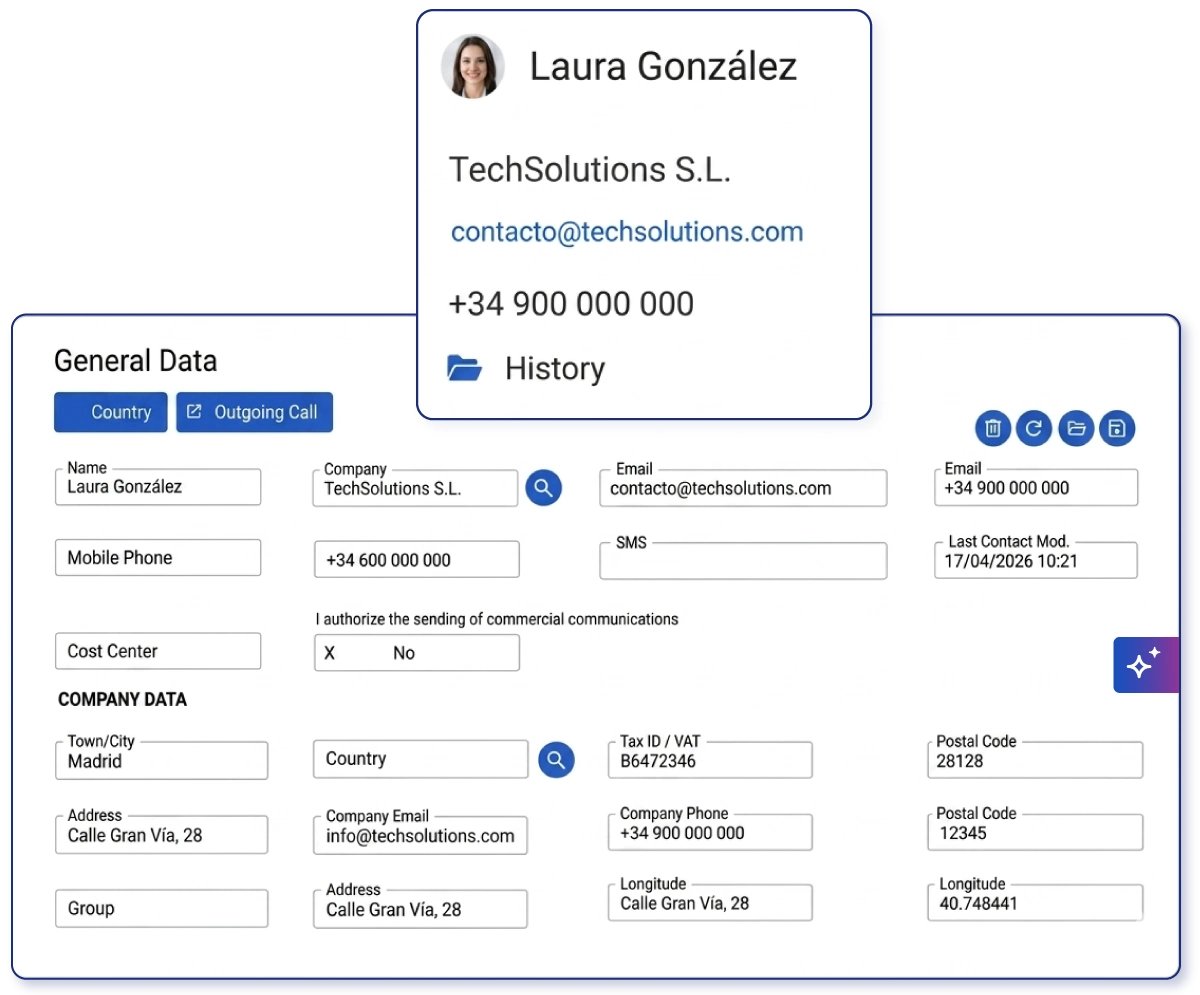This screenshot has width=1200, height=995.
Task: Click the commercial communications authorization label
Action: (497, 619)
